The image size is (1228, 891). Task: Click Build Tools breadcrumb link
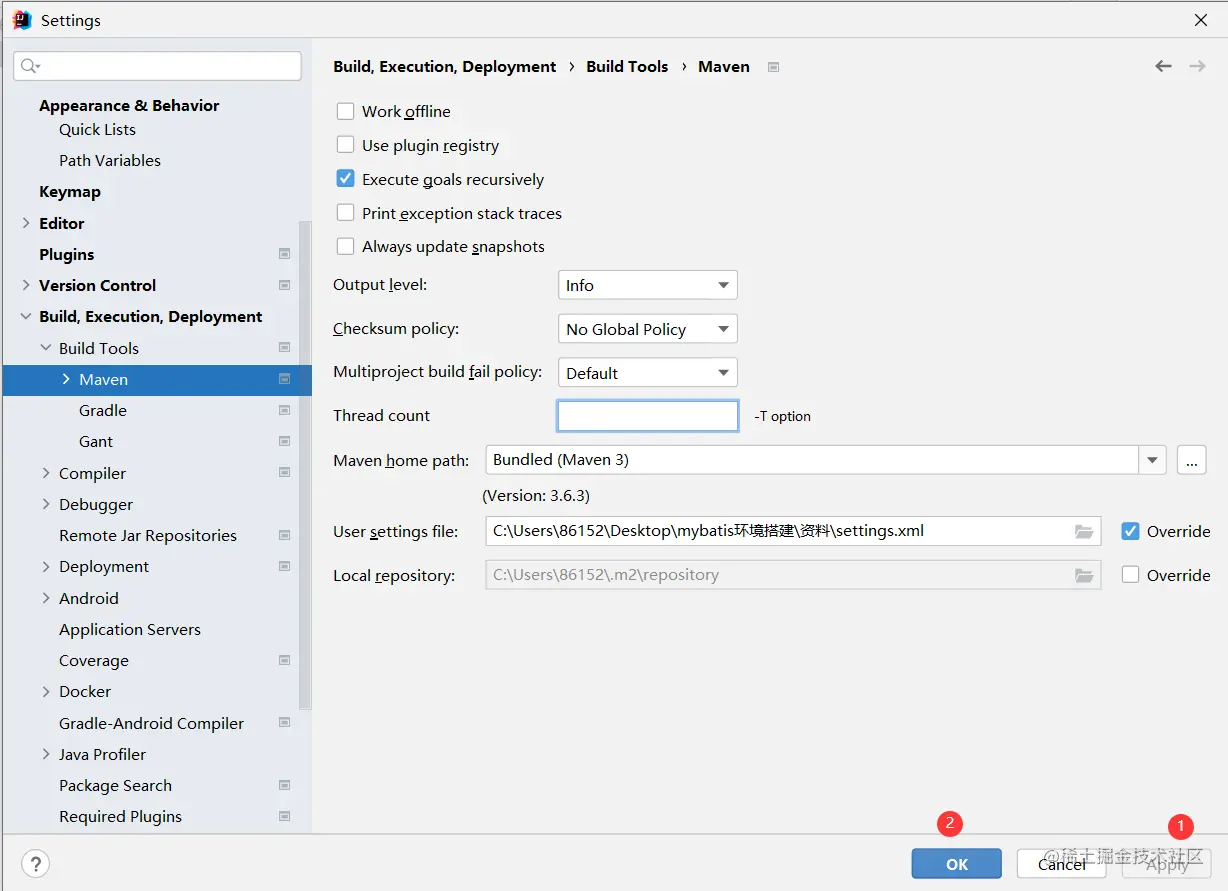point(627,66)
